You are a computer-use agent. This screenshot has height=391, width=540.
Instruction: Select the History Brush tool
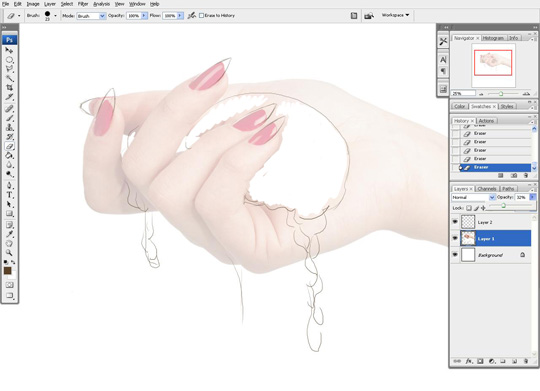point(9,137)
